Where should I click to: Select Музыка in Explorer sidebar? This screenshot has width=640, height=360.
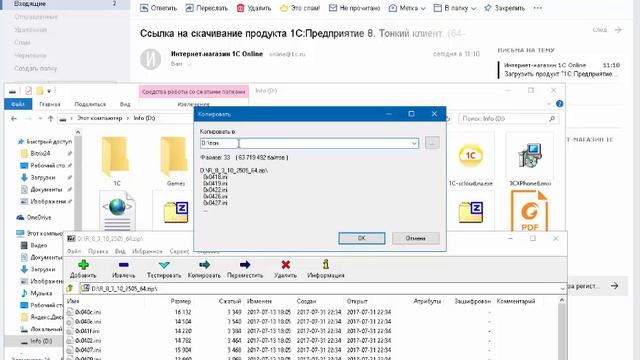point(37,293)
